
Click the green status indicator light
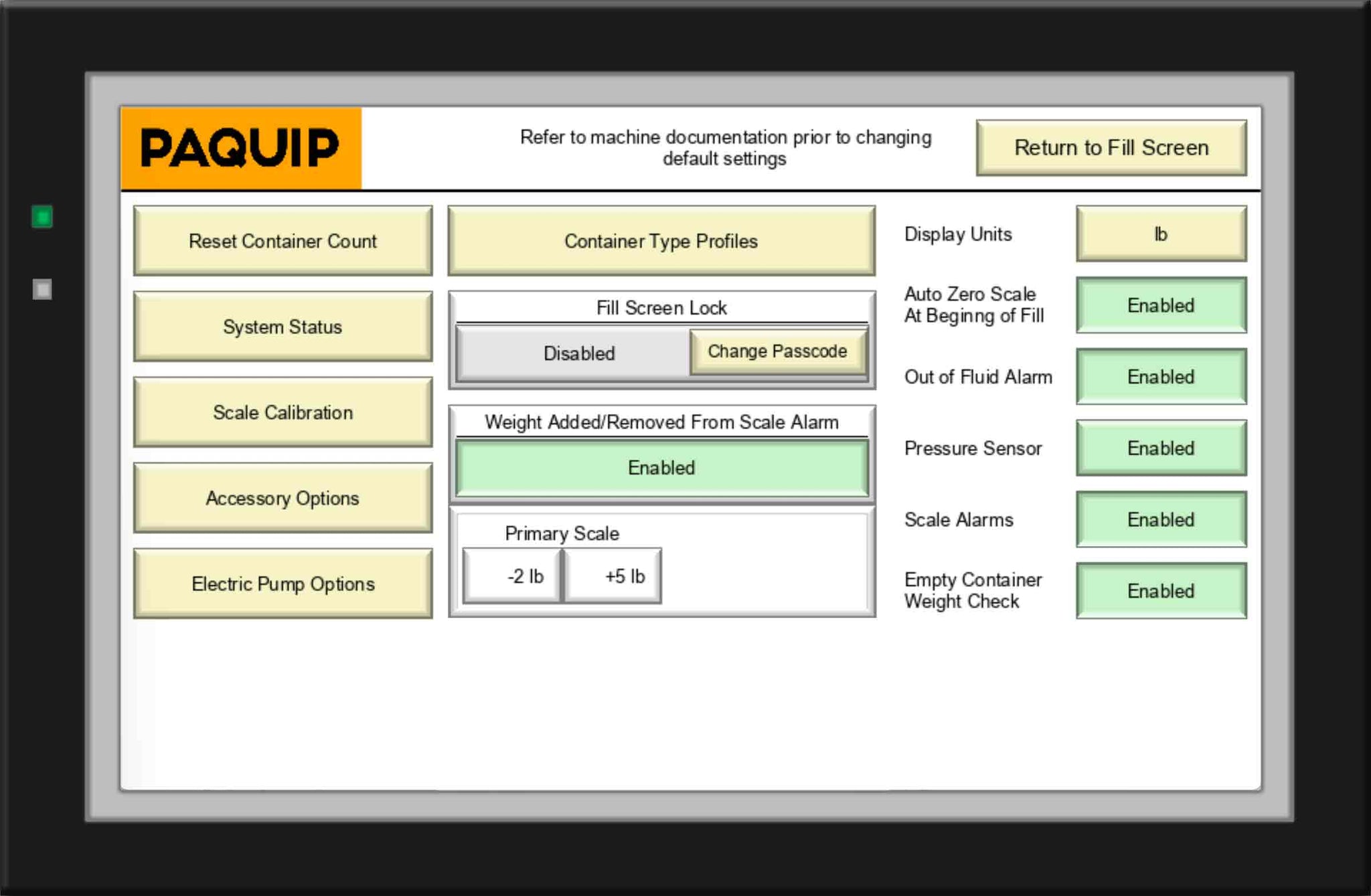[42, 217]
